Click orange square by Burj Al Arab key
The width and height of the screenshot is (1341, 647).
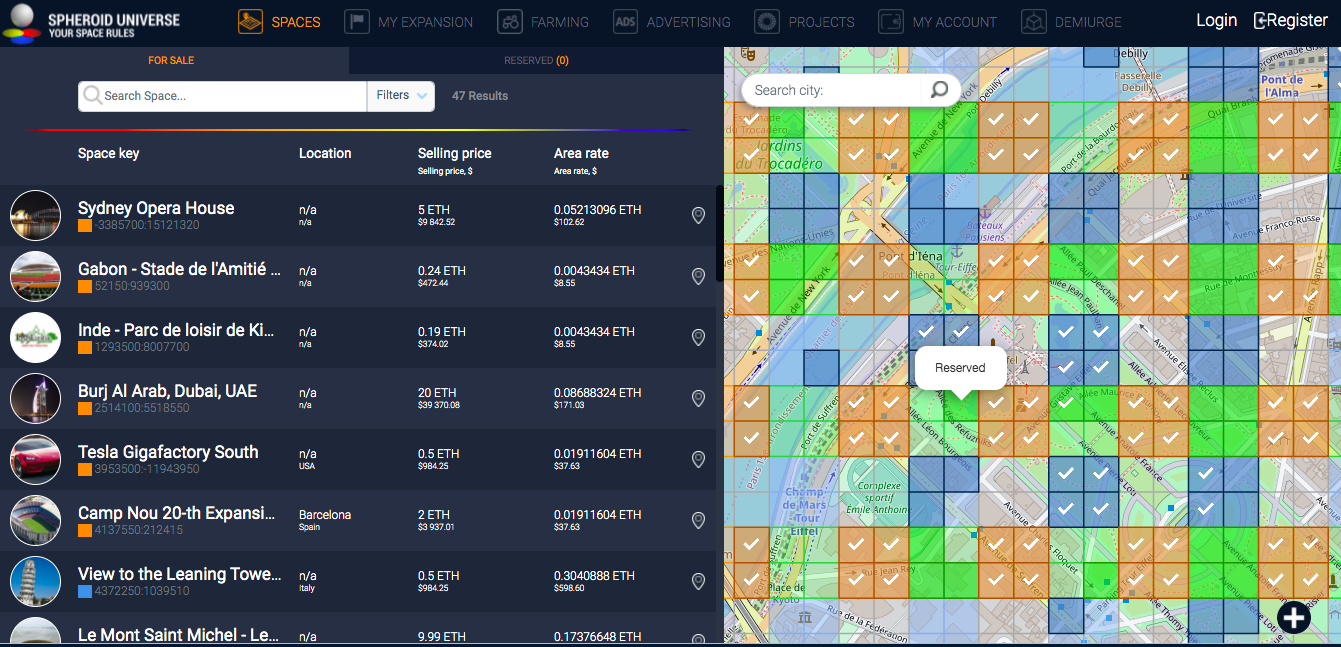85,409
